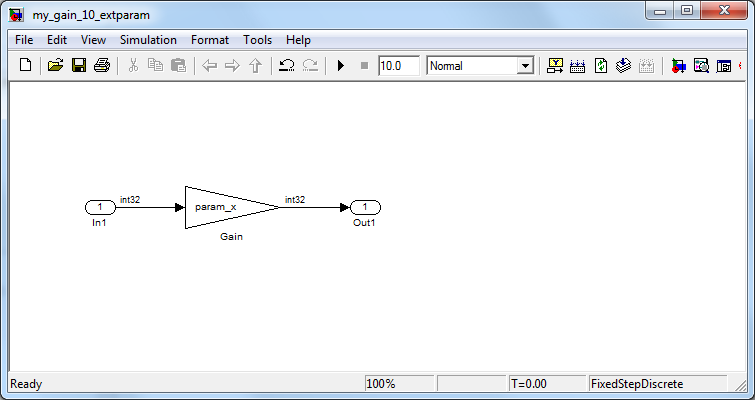Click the Undo arrow in the toolbar
This screenshot has height=400, width=755.
click(x=286, y=66)
